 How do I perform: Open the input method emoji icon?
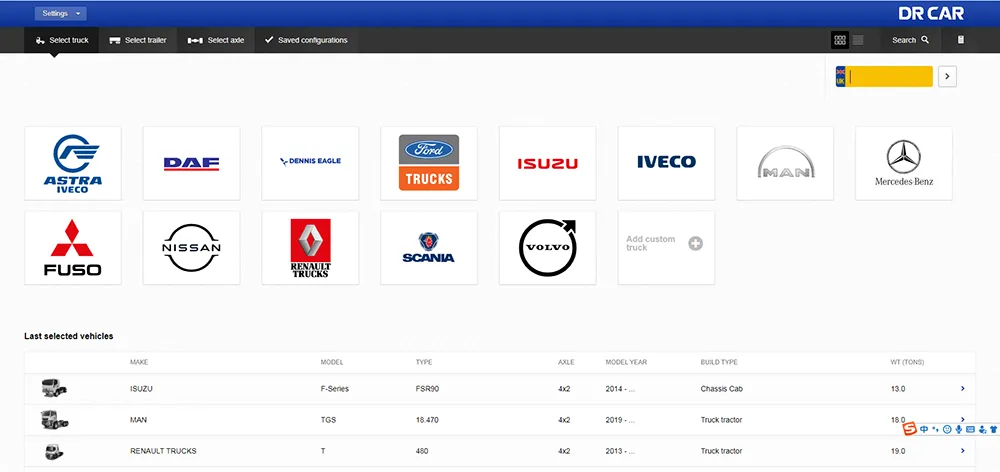coord(947,429)
